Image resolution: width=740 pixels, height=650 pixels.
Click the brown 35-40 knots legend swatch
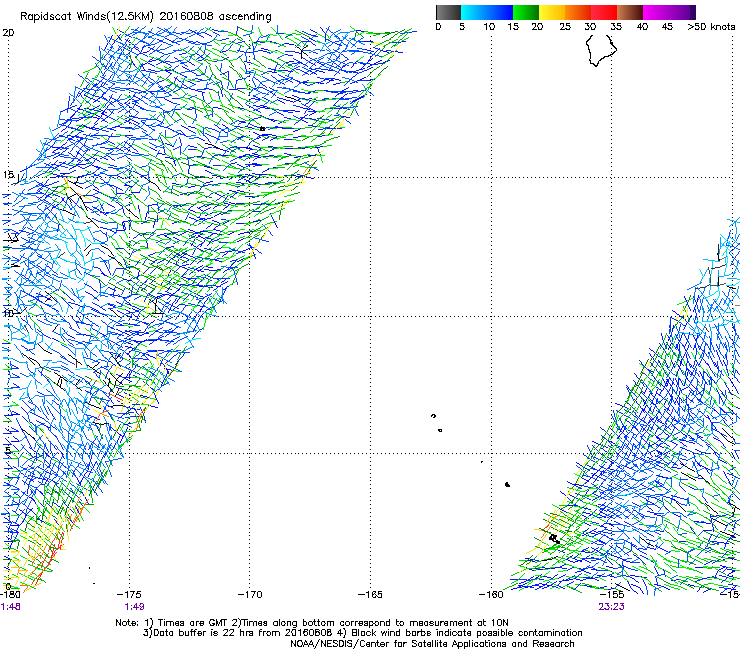pyautogui.click(x=630, y=12)
